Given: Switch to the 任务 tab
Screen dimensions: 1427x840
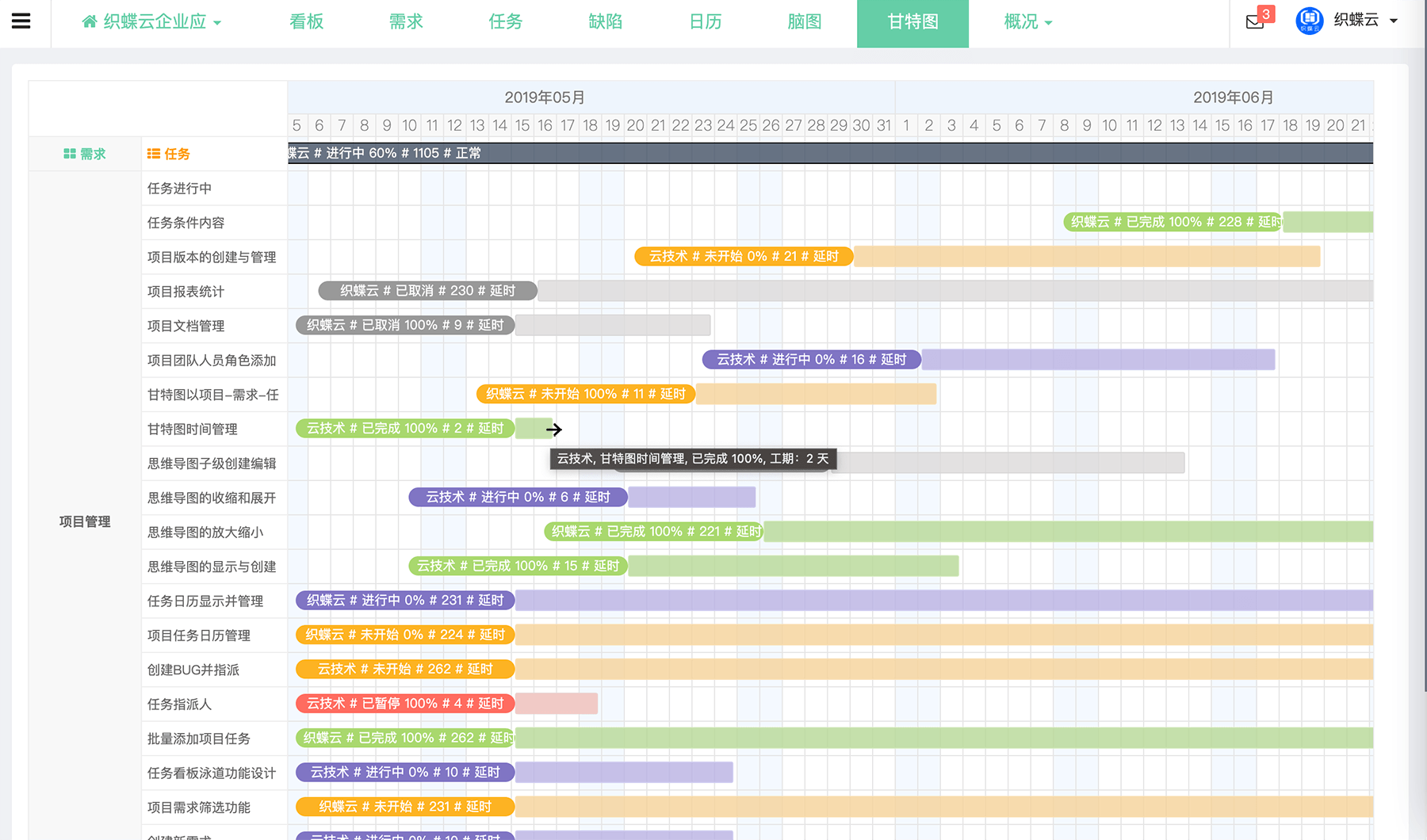Looking at the screenshot, I should tap(506, 21).
